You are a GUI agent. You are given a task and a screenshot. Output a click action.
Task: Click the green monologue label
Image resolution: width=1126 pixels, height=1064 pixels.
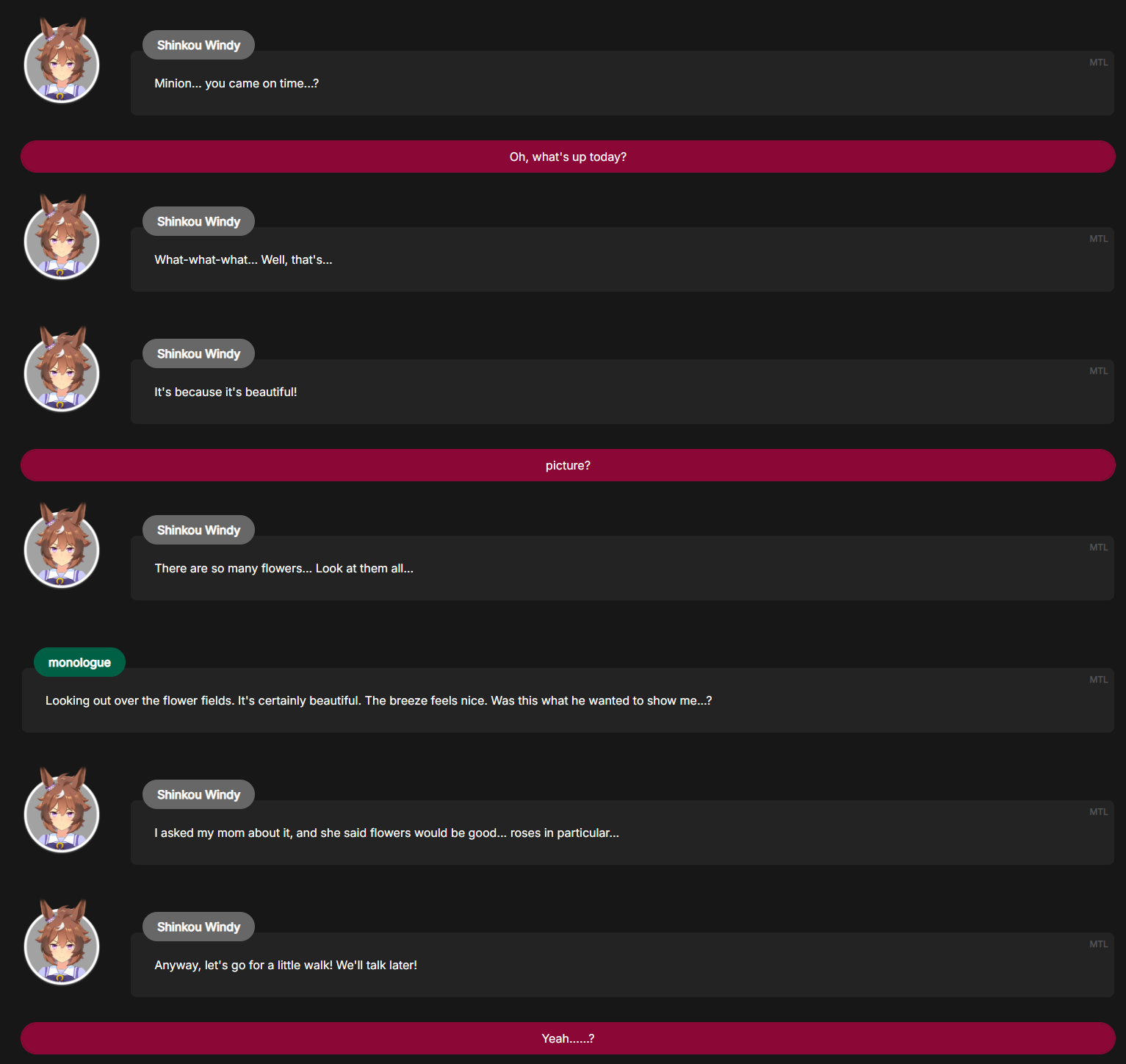pos(79,662)
